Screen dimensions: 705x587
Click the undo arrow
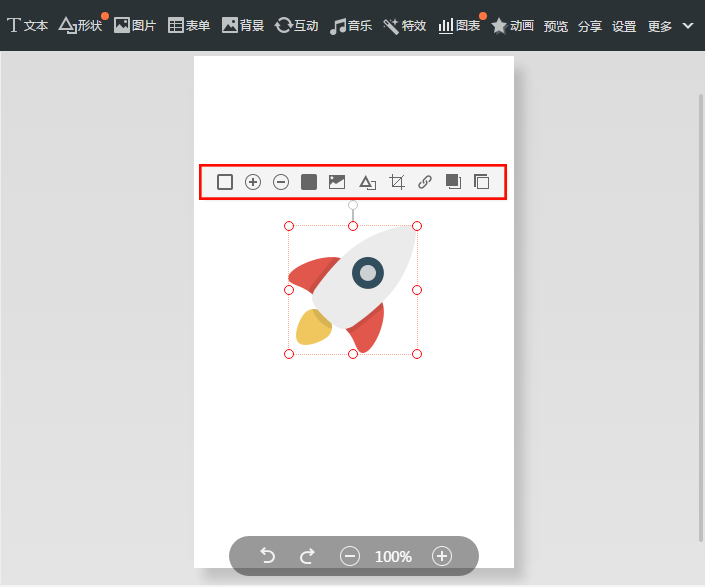pos(268,556)
